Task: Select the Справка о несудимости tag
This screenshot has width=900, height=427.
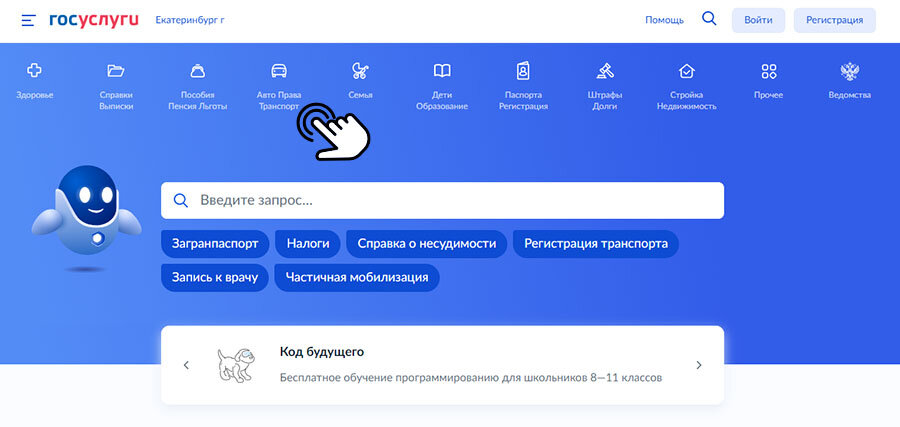Action: pyautogui.click(x=426, y=243)
